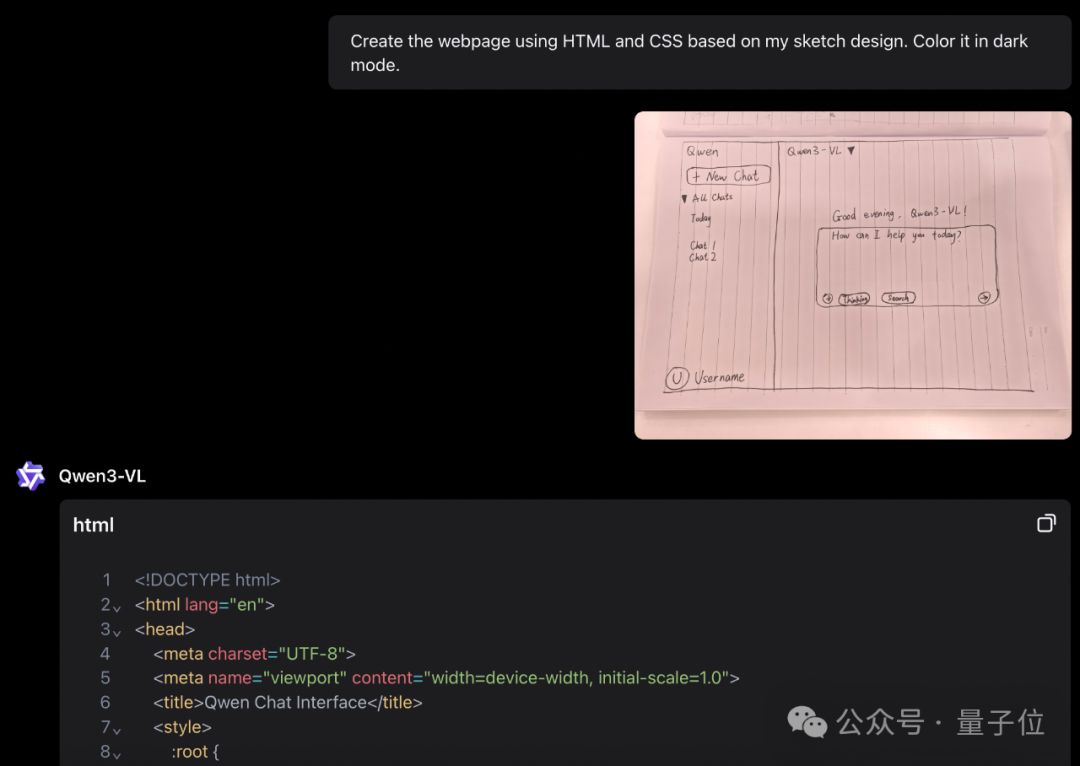Click line number 4 in gutter
This screenshot has width=1080, height=766.
(105, 654)
